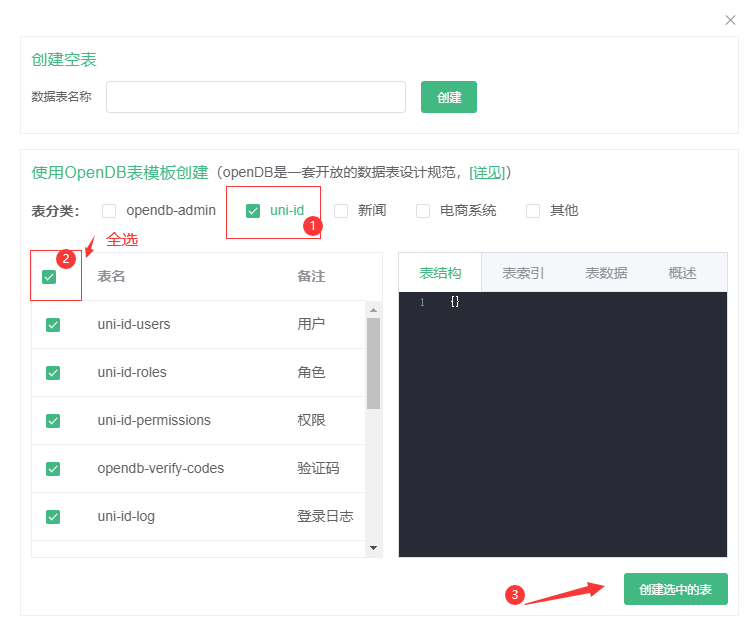This screenshot has height=625, width=745.
Task: Click the green 创建 button
Action: click(449, 97)
